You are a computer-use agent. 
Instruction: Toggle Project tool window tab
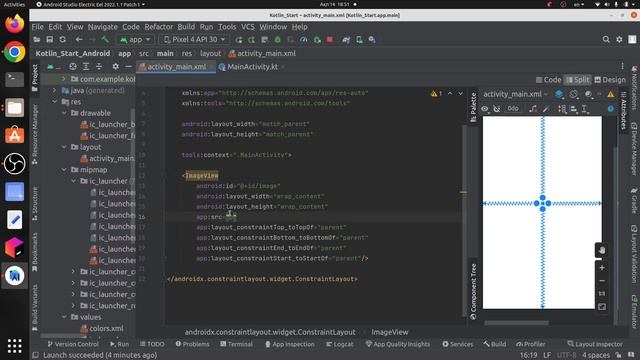coord(35,78)
